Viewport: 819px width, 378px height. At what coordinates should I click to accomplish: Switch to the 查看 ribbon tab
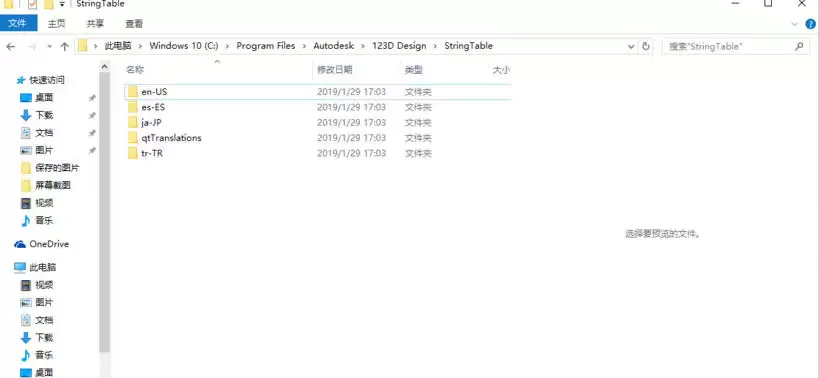(x=134, y=23)
